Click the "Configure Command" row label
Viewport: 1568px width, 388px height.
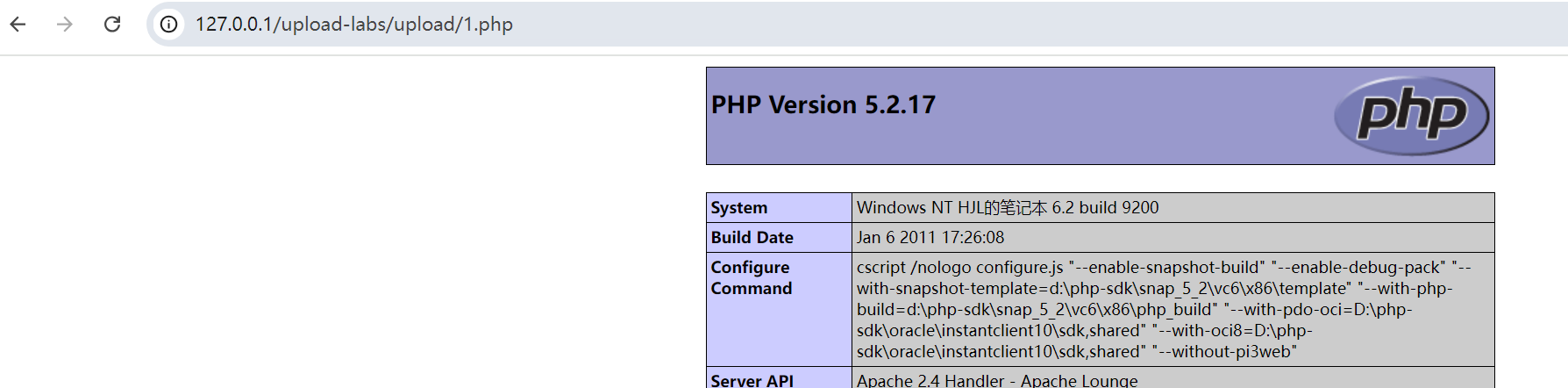click(751, 277)
